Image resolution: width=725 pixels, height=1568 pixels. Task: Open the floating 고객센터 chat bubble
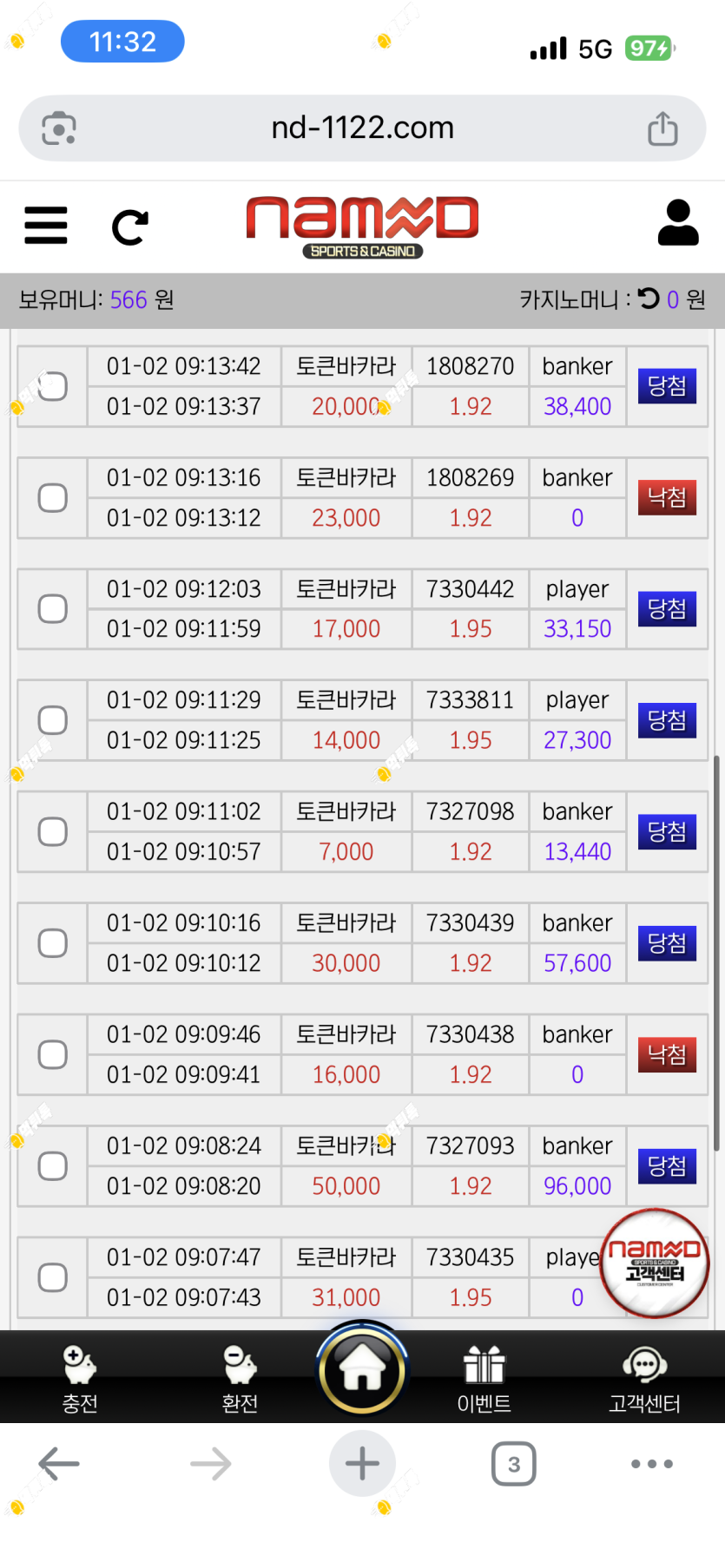tap(655, 1263)
